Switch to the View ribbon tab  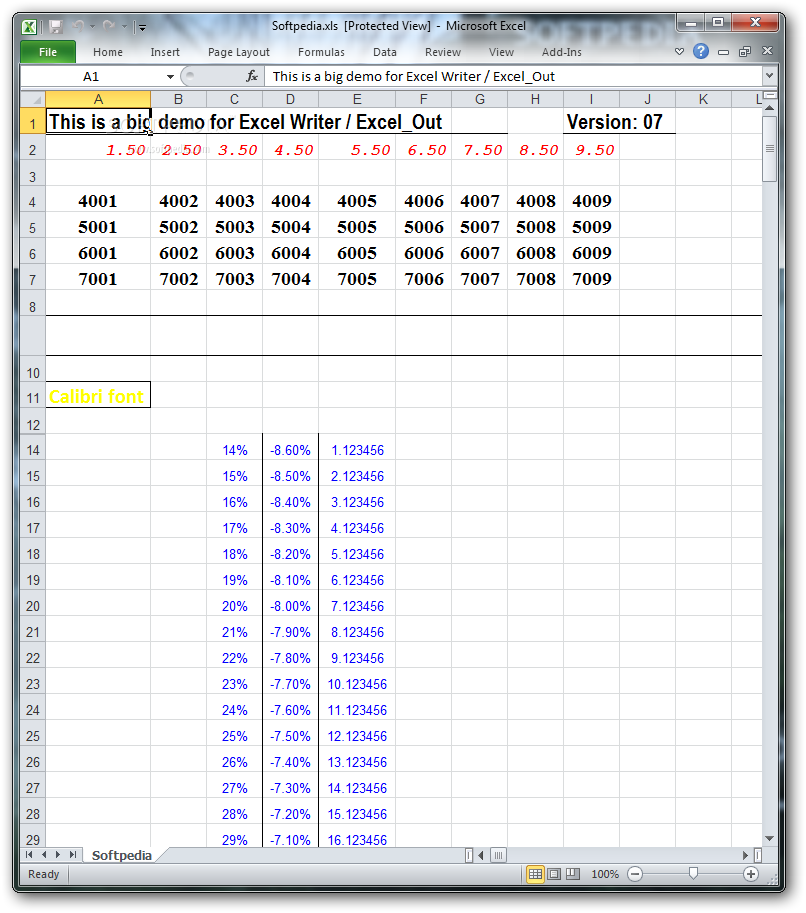click(501, 52)
